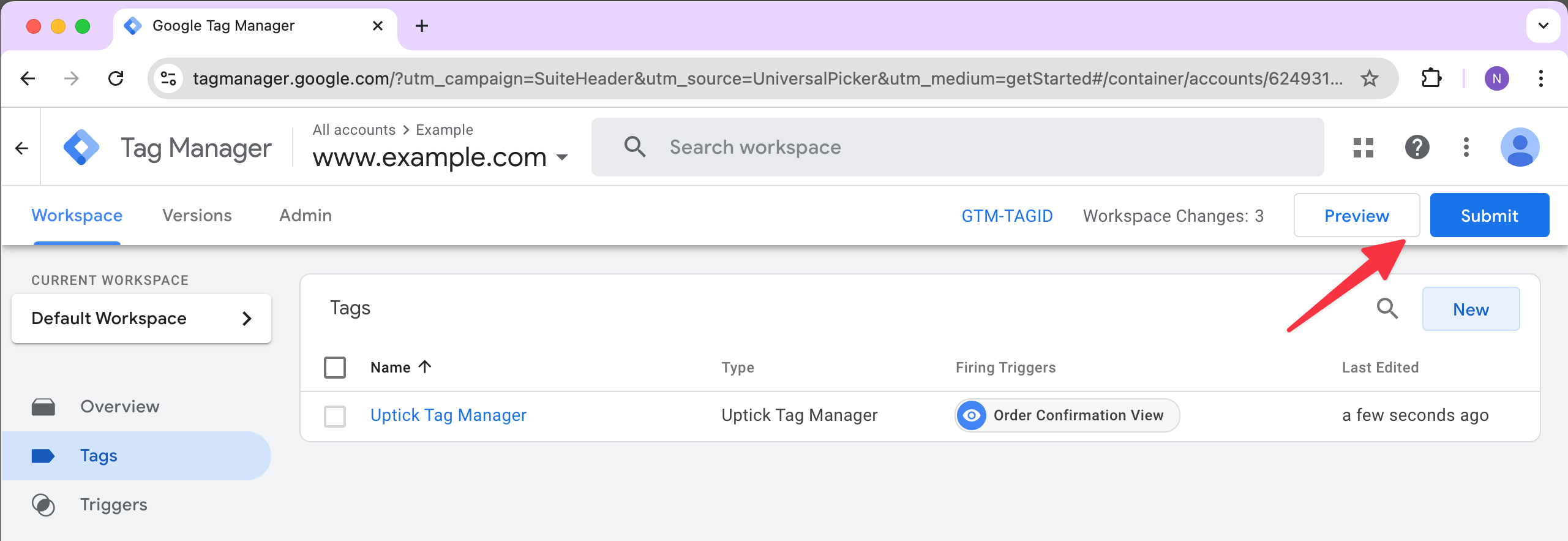Reload the page with refresh icon

(116, 78)
